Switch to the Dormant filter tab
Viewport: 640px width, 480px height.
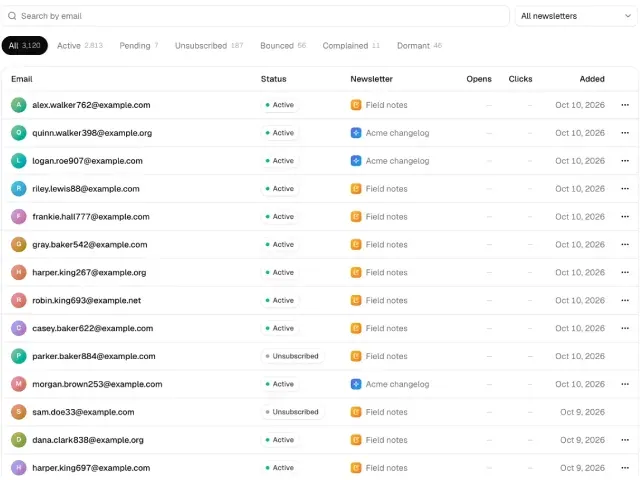(x=419, y=45)
